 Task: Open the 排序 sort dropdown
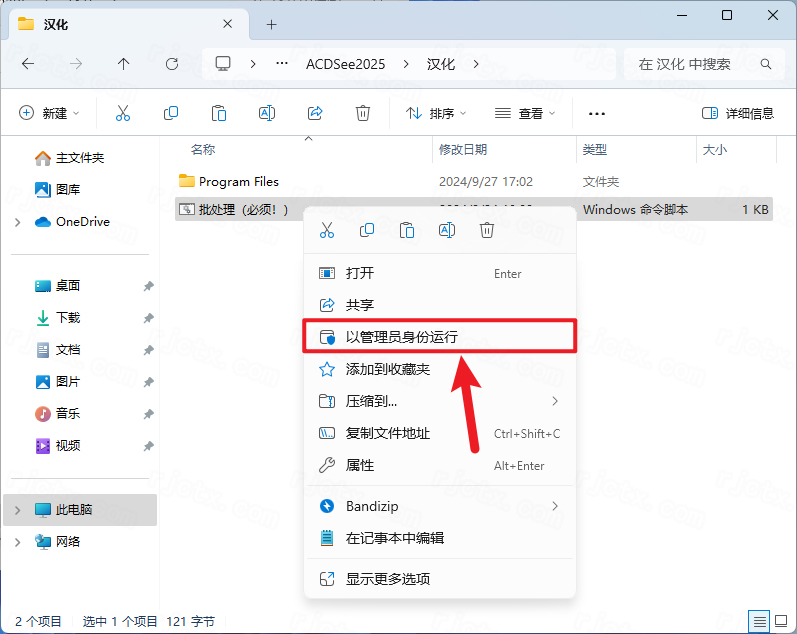[x=436, y=114]
